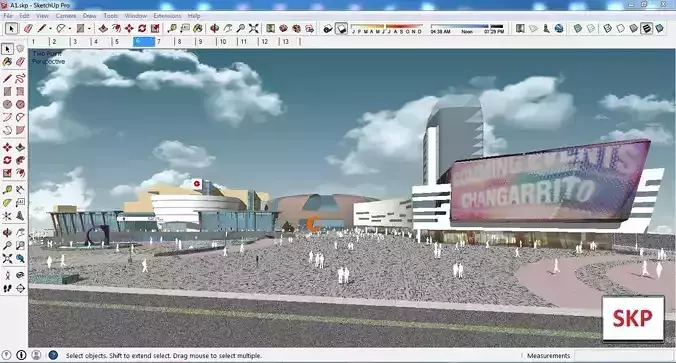Toggle terrain visibility icon

coord(533,28)
